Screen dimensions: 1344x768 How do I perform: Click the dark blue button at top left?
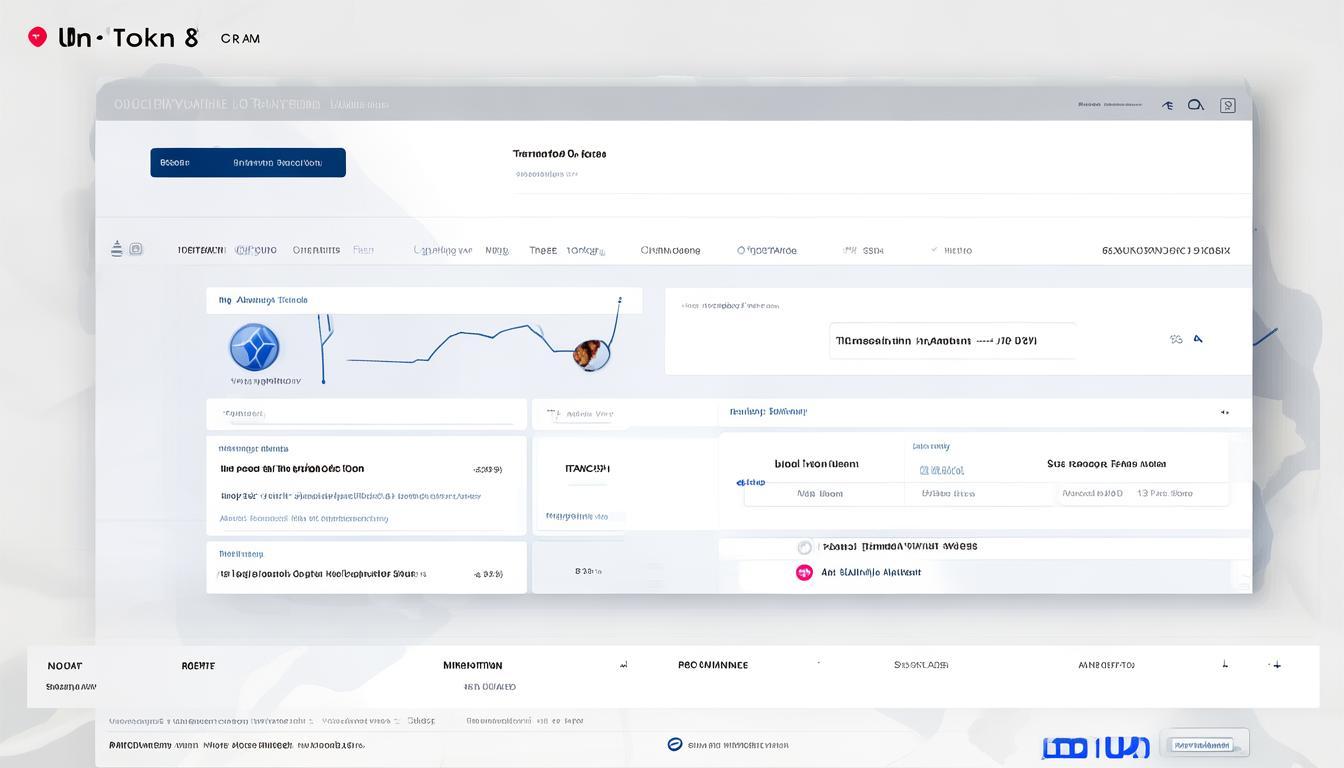tap(248, 163)
